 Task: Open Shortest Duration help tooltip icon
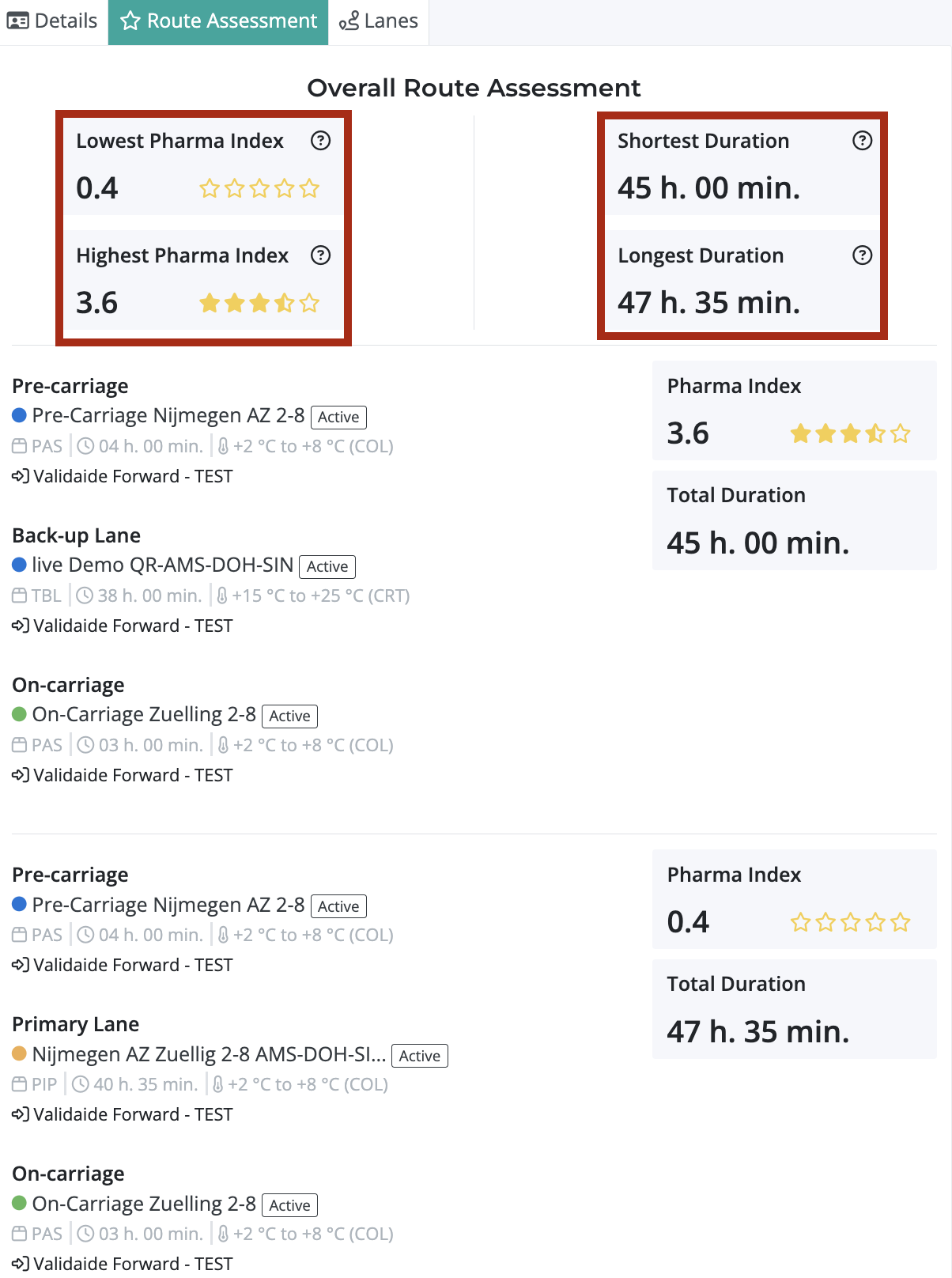(x=862, y=141)
